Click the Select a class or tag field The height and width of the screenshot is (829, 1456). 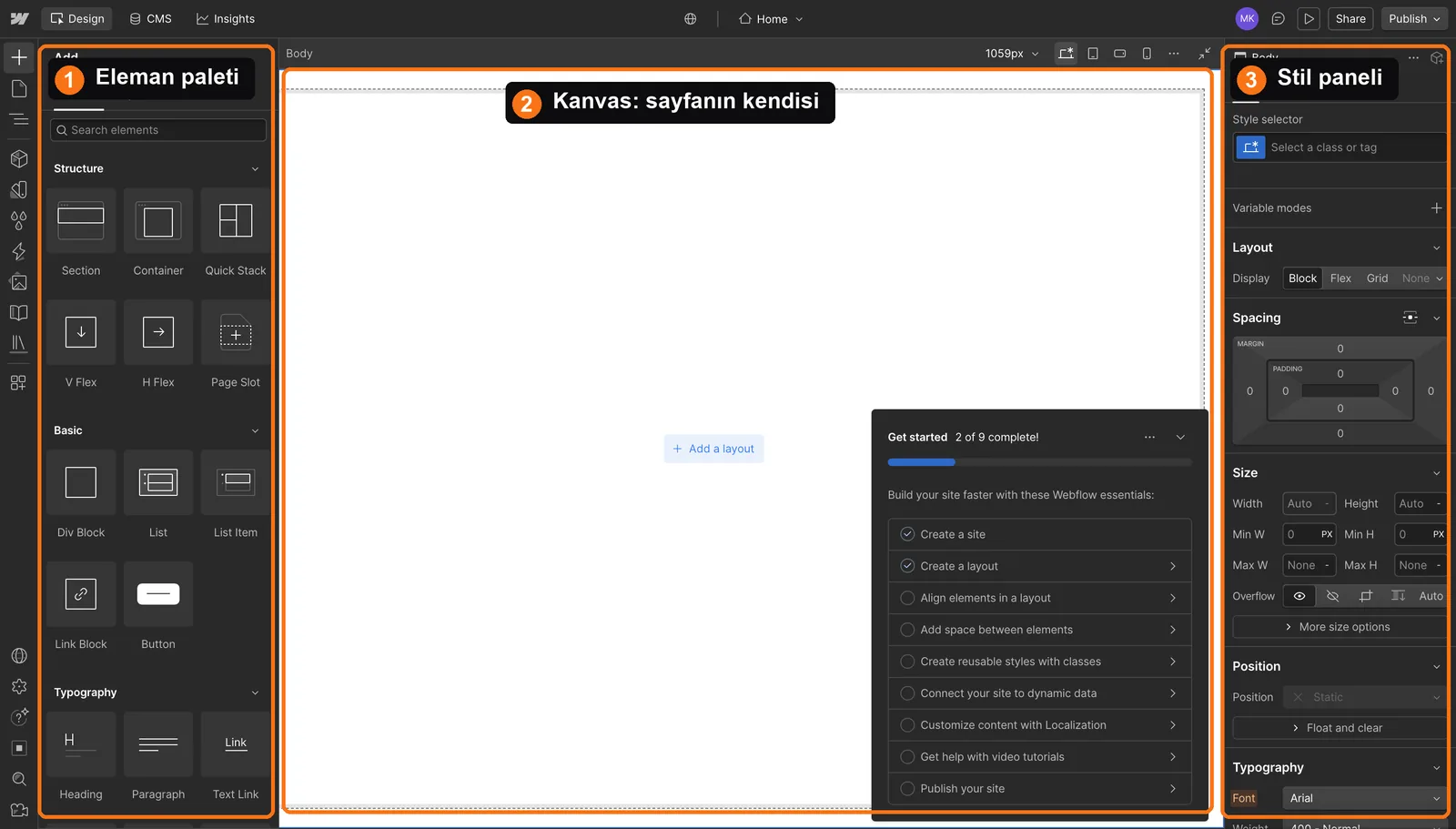pyautogui.click(x=1340, y=147)
